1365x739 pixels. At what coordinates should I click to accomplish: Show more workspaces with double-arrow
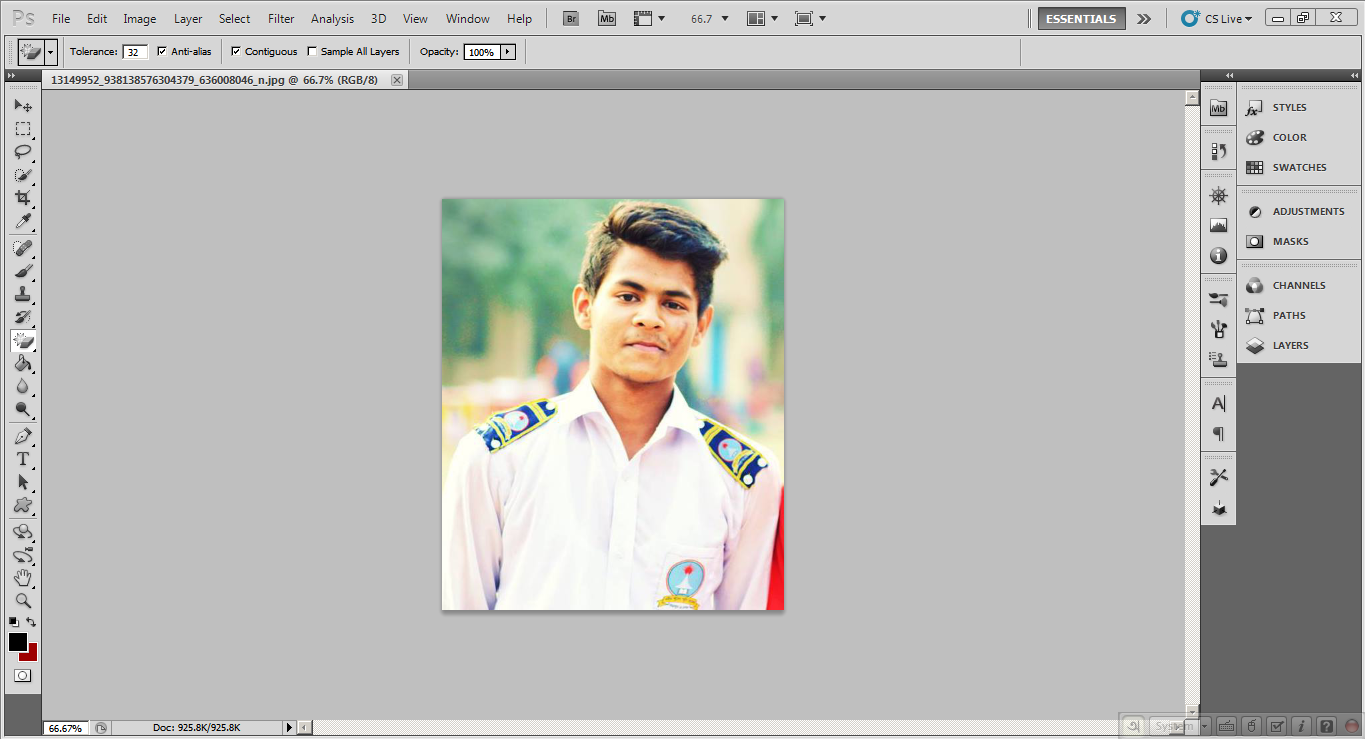tap(1144, 18)
